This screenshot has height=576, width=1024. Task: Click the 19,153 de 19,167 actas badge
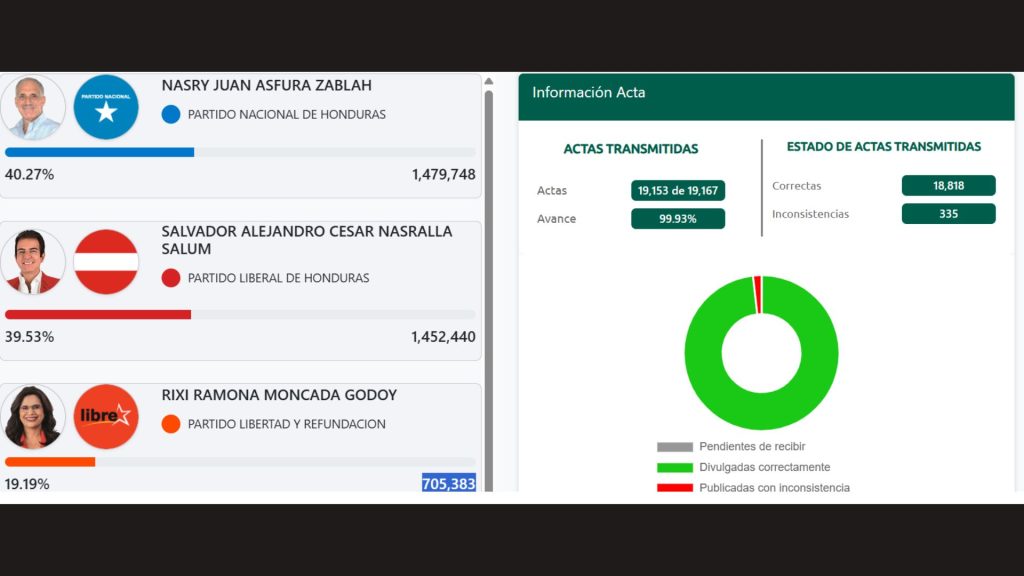coord(678,191)
